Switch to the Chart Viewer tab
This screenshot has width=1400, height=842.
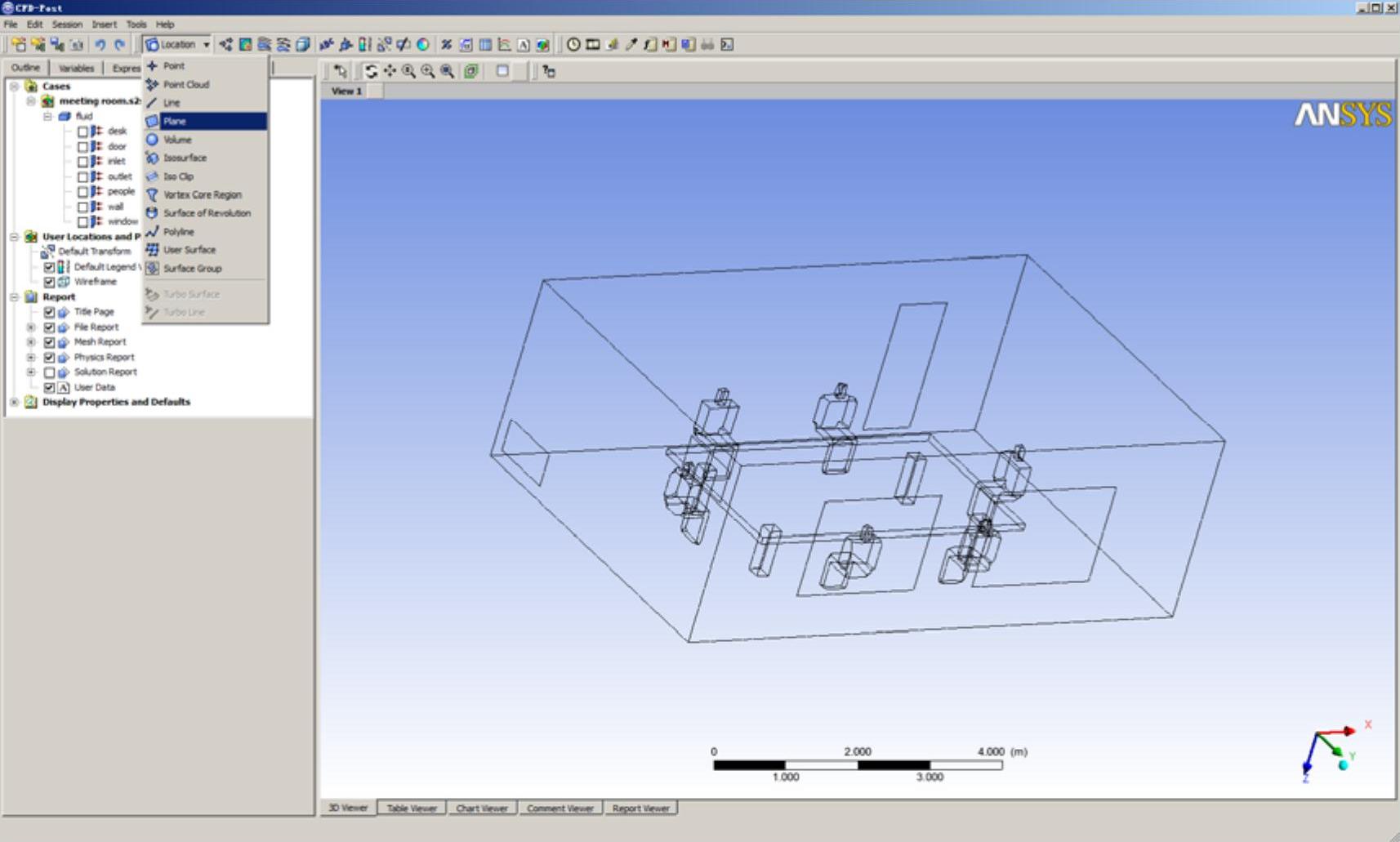(481, 808)
